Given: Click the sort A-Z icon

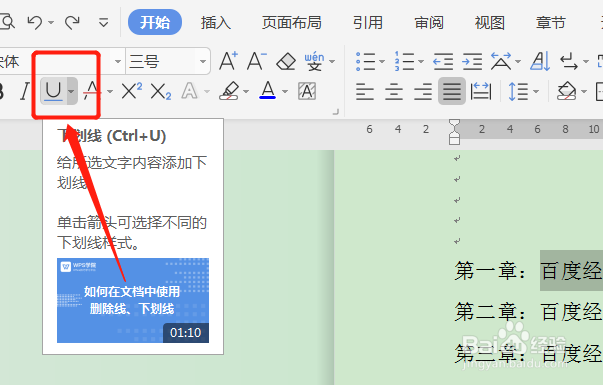Looking at the screenshot, I should click(x=540, y=61).
